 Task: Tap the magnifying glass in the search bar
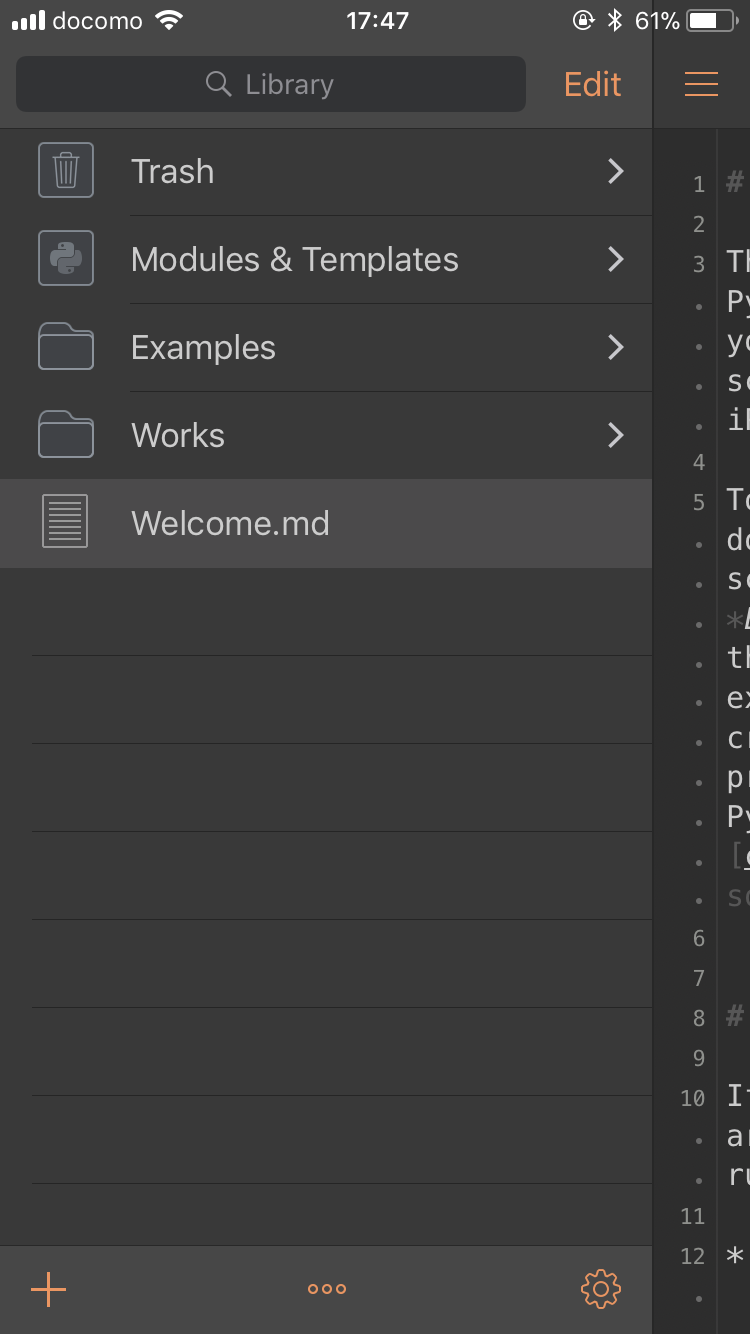tap(218, 84)
